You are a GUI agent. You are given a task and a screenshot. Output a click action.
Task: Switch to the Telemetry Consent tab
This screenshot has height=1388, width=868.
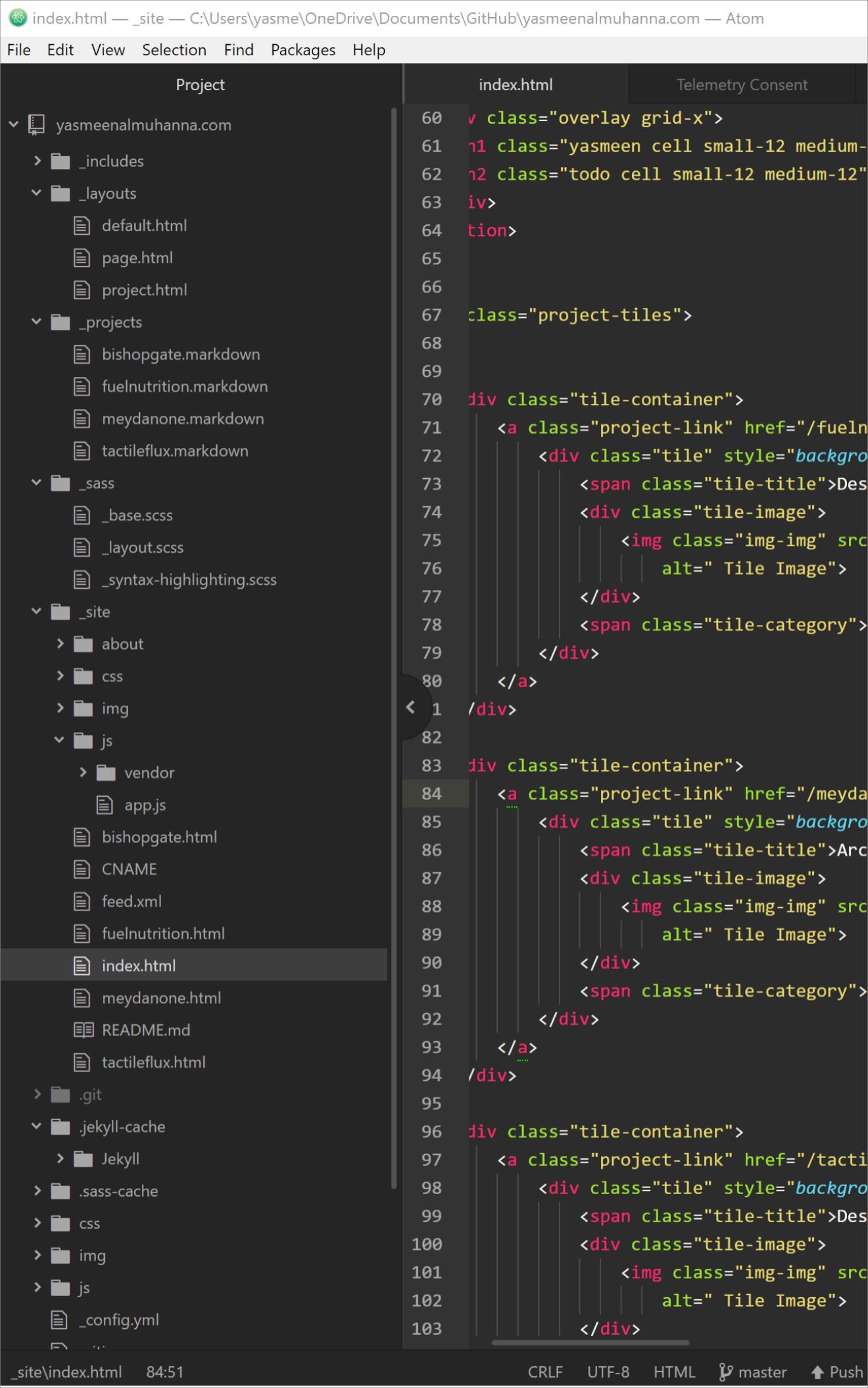(742, 85)
